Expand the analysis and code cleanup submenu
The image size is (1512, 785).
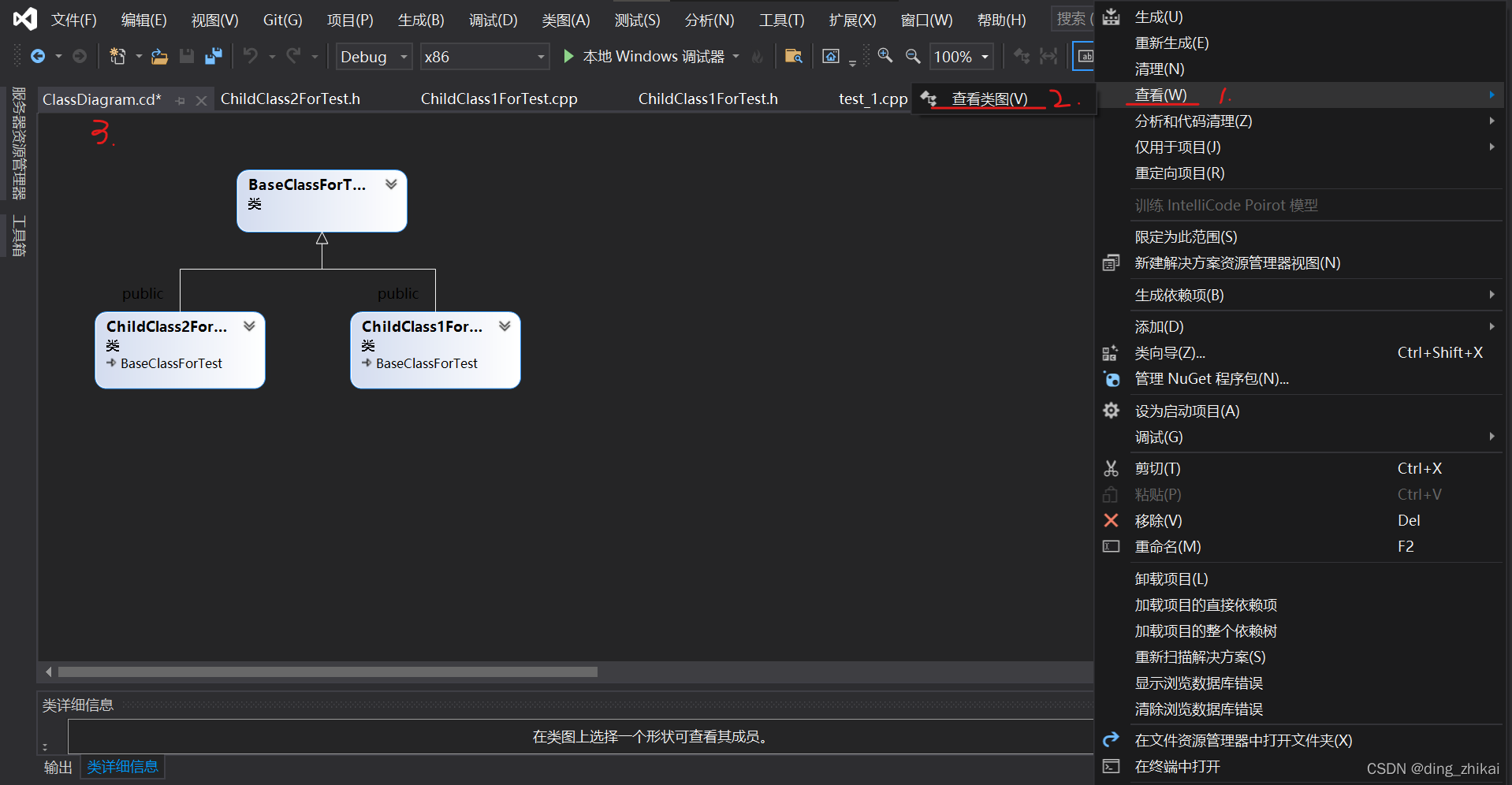pyautogui.click(x=1492, y=121)
